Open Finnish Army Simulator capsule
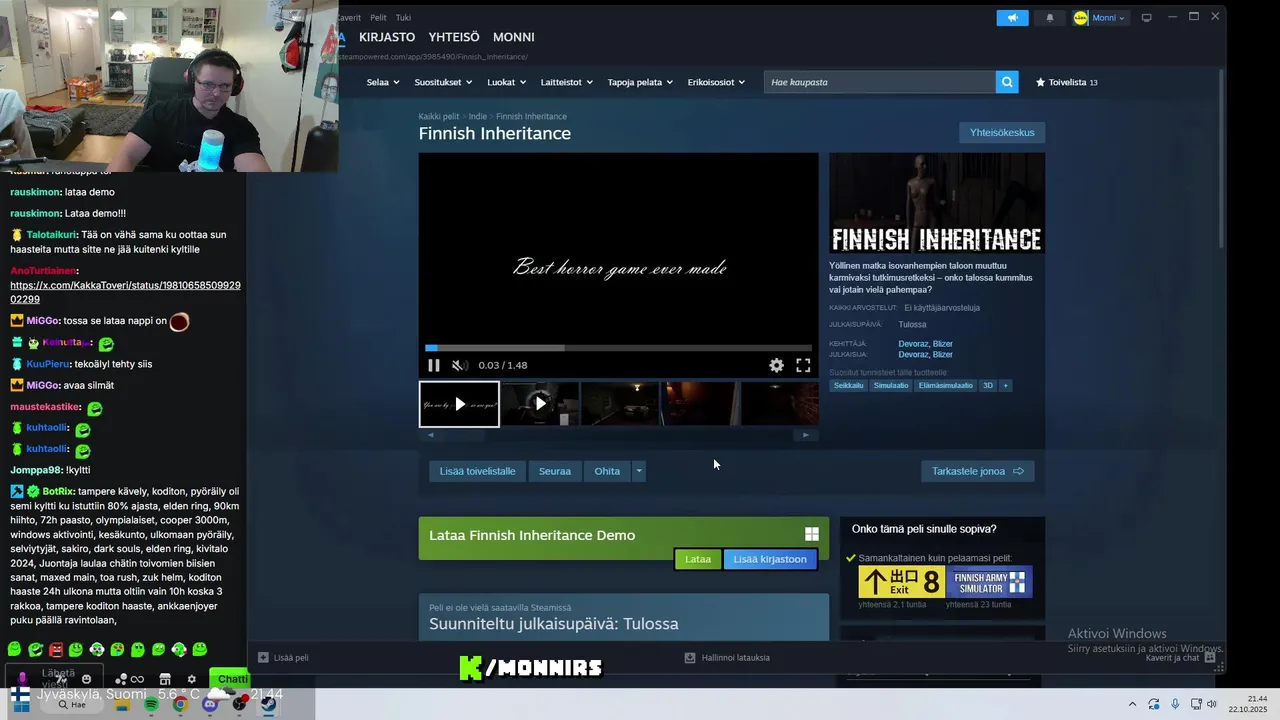The width and height of the screenshot is (1280, 720). [x=989, y=582]
